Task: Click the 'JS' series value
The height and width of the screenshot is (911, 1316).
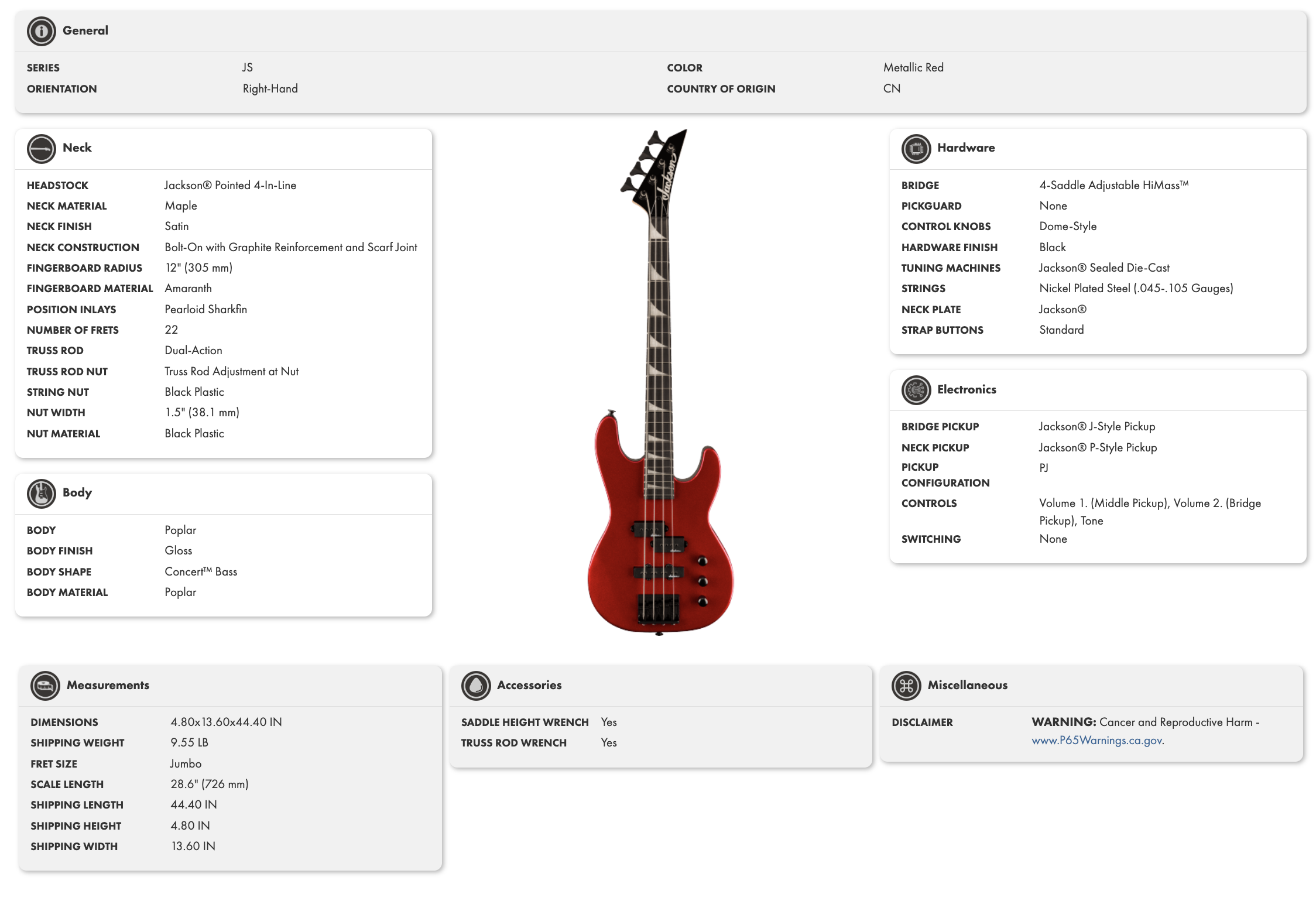Action: 248,67
